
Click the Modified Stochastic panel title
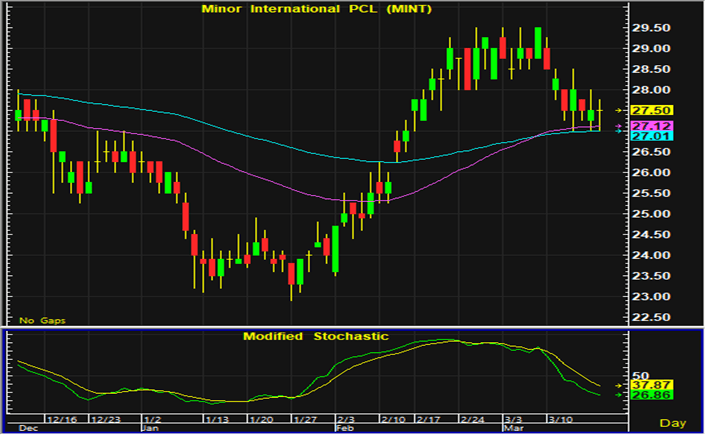point(315,337)
